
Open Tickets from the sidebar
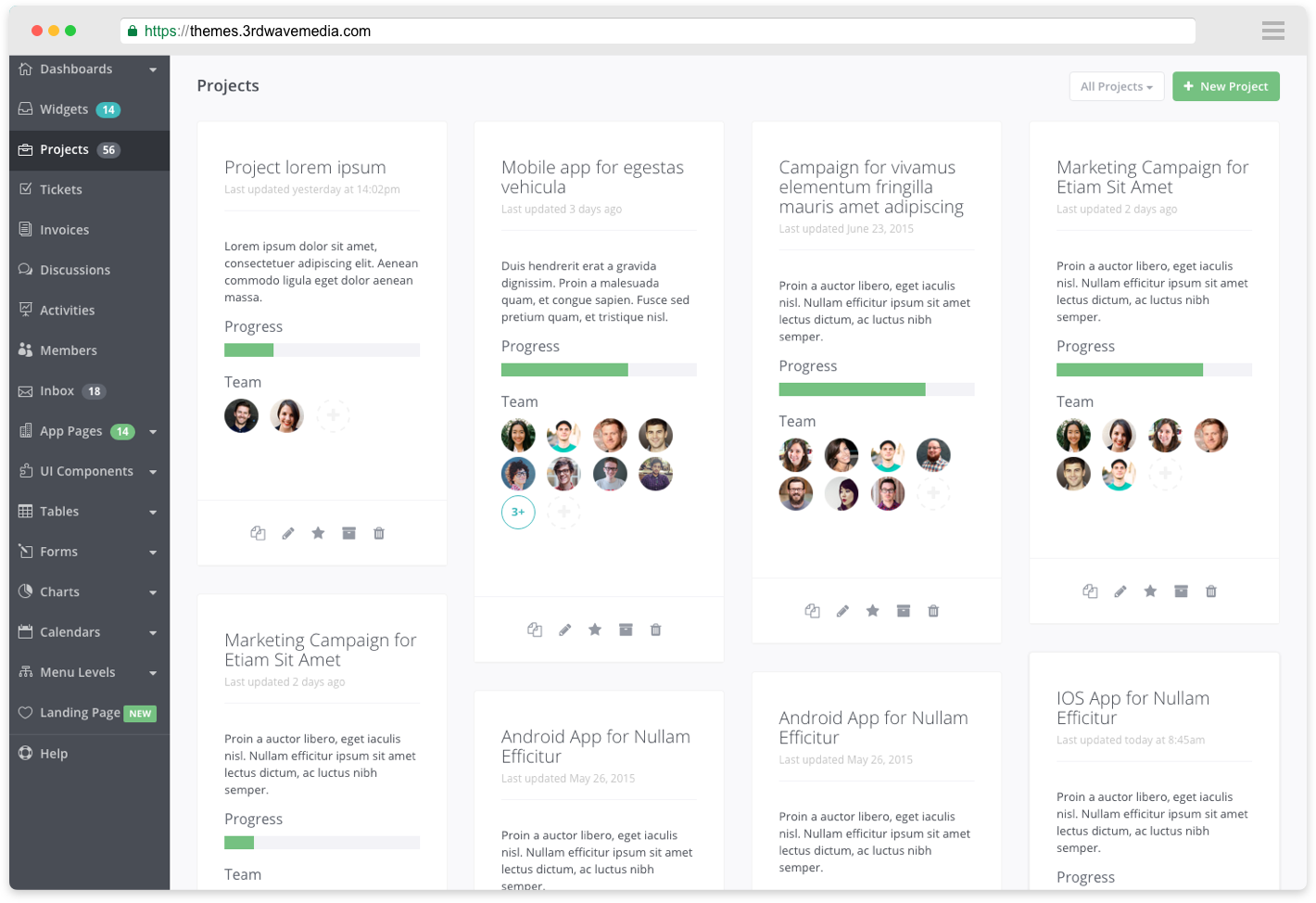61,190
